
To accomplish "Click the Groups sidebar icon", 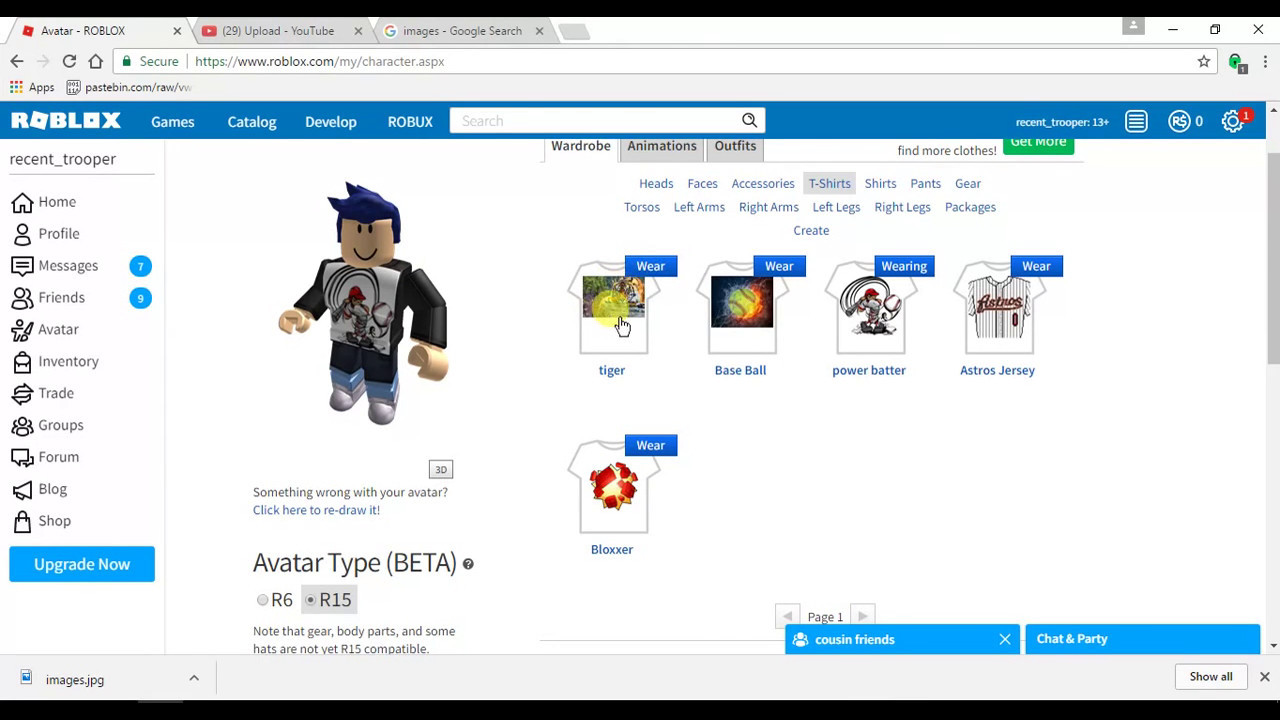I will [22, 425].
